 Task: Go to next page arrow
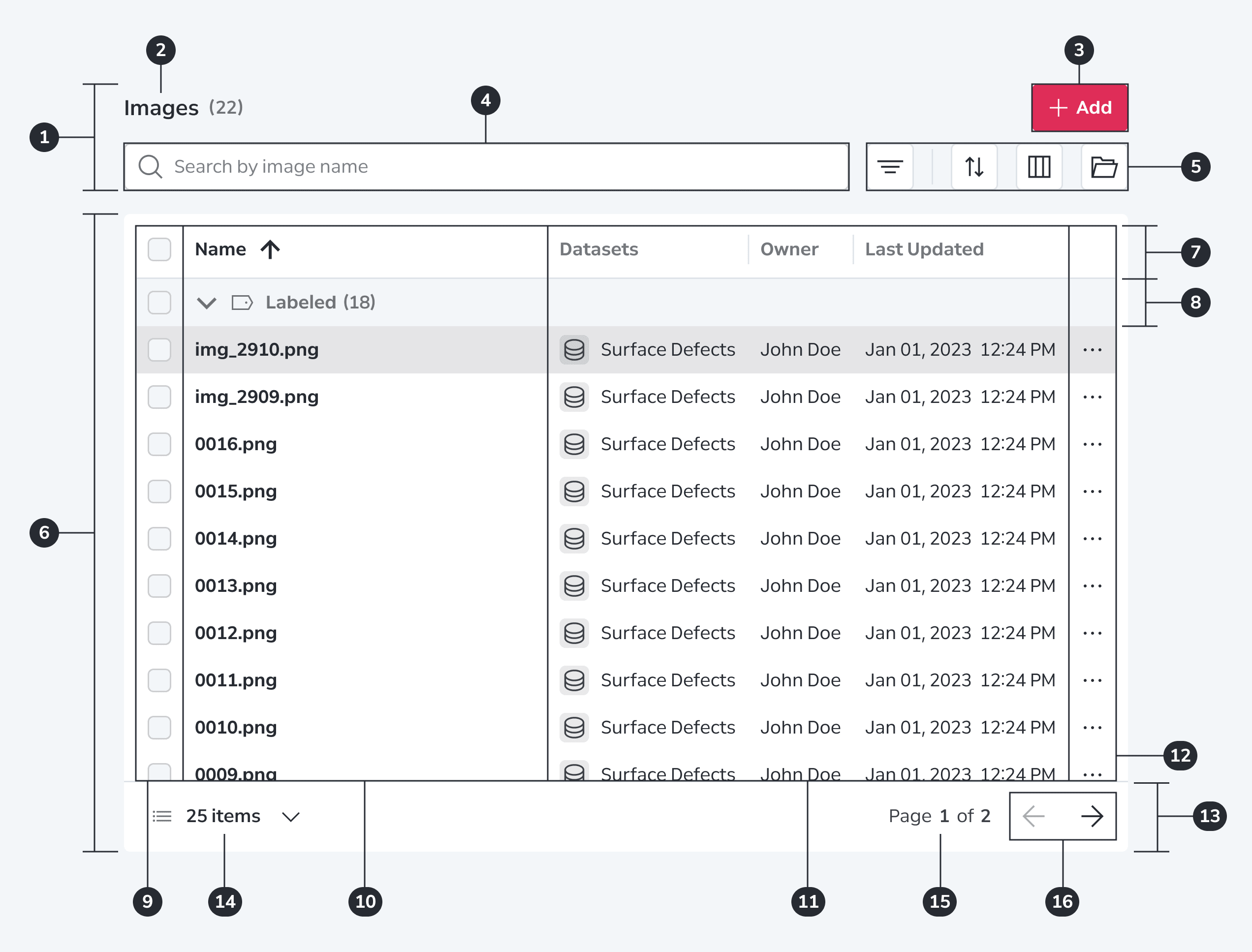point(1092,816)
